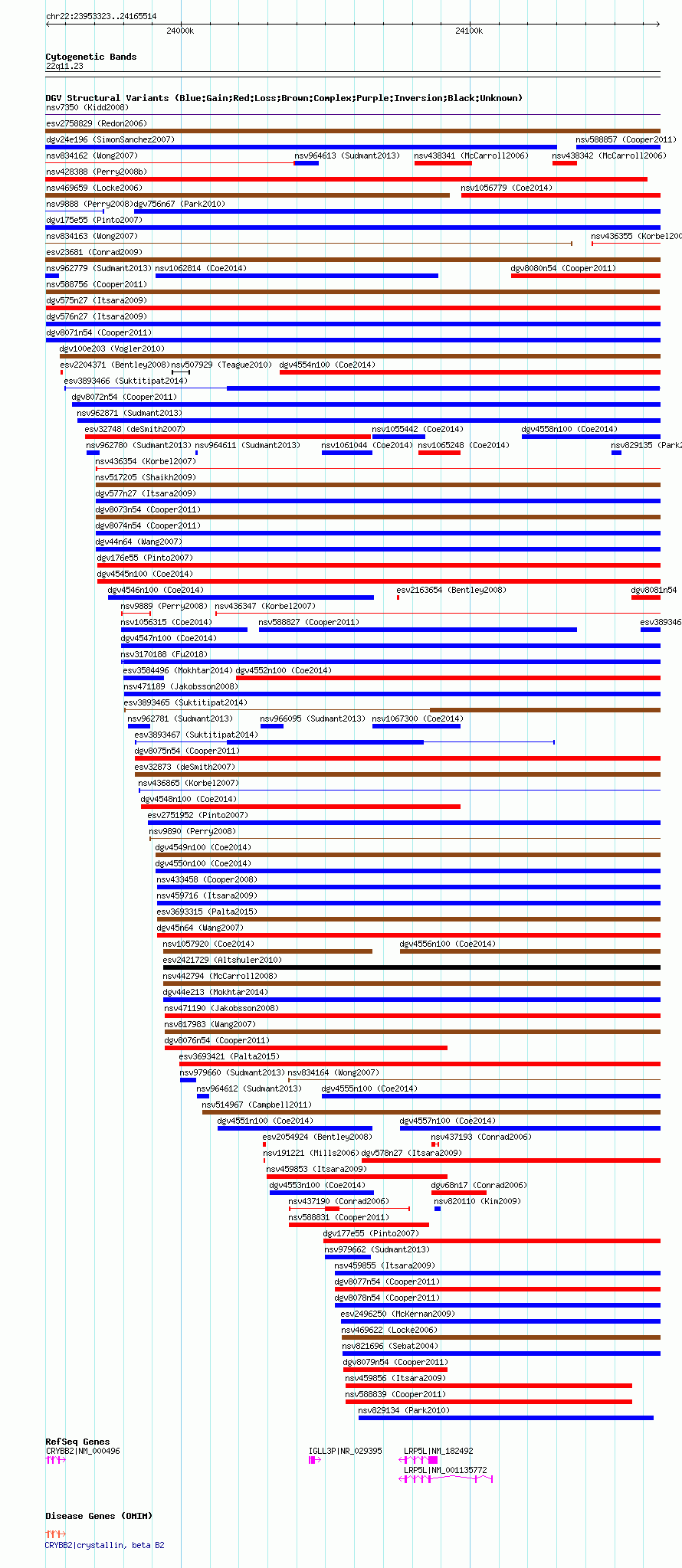
Task: Click the CRYBB2 NM_000496 gene glyph
Action: click(56, 1460)
